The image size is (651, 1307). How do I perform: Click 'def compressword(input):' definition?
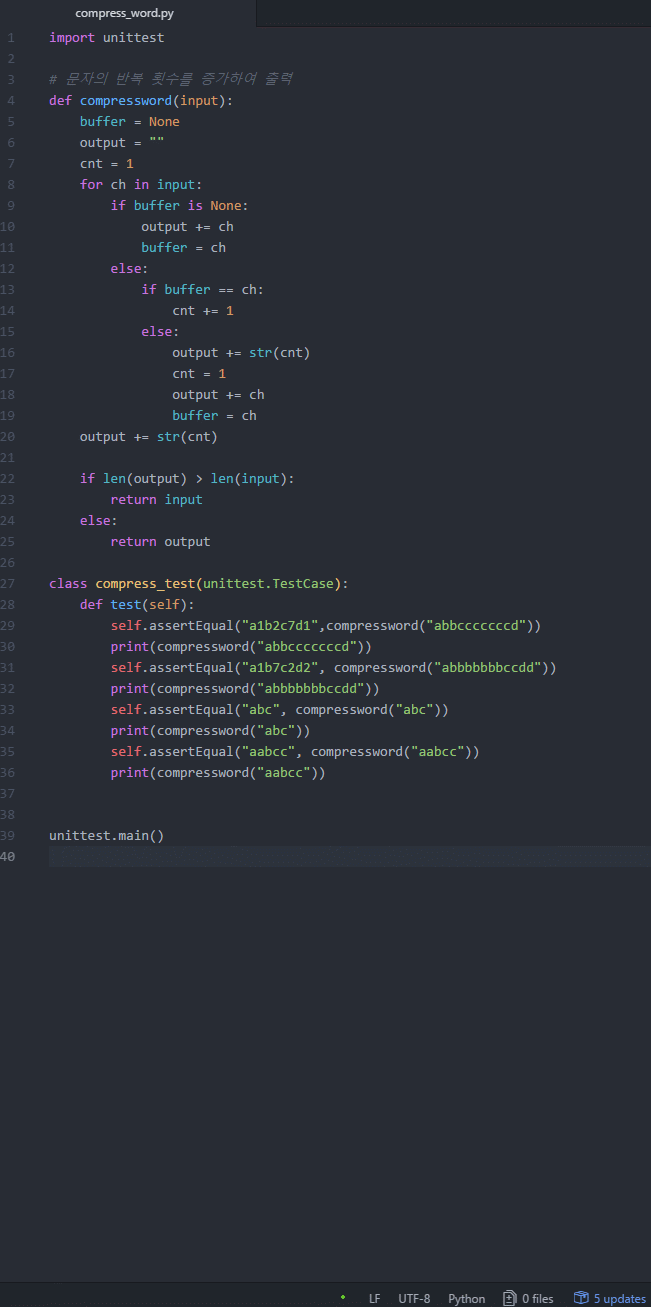tap(141, 101)
